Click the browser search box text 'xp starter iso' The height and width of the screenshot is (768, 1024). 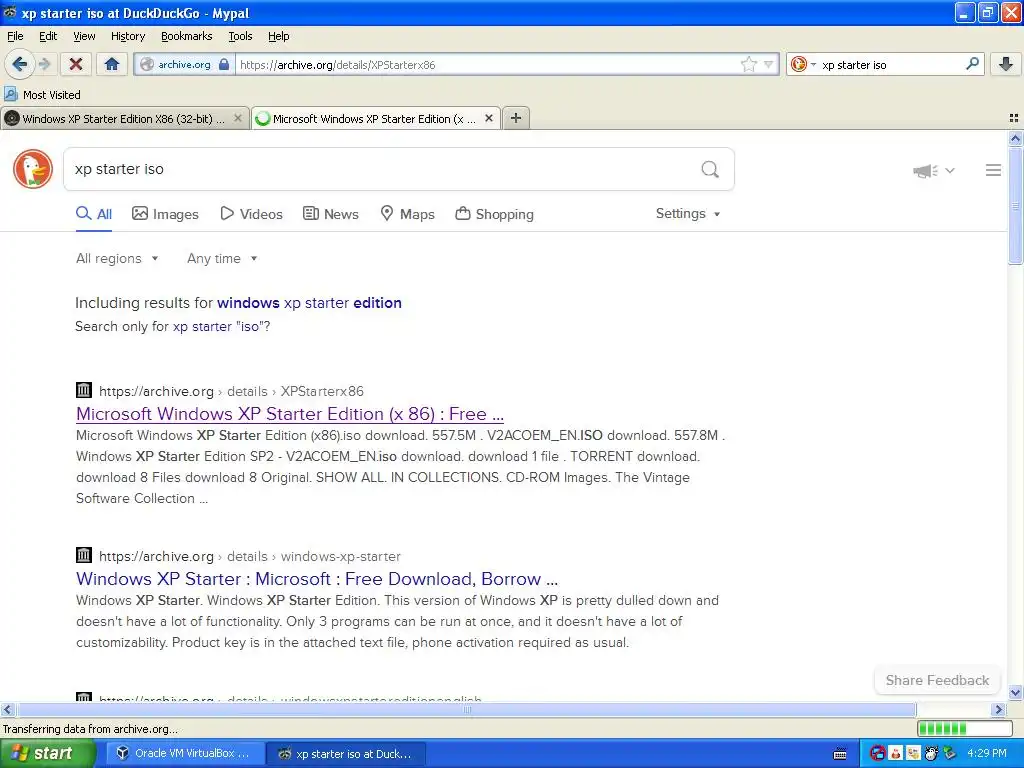click(854, 65)
